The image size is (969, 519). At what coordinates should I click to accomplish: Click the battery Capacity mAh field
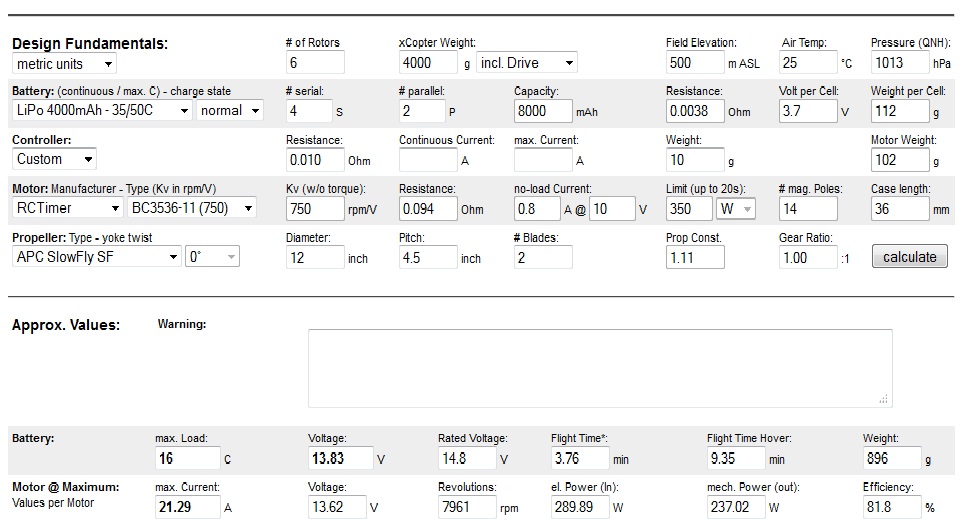coord(543,111)
